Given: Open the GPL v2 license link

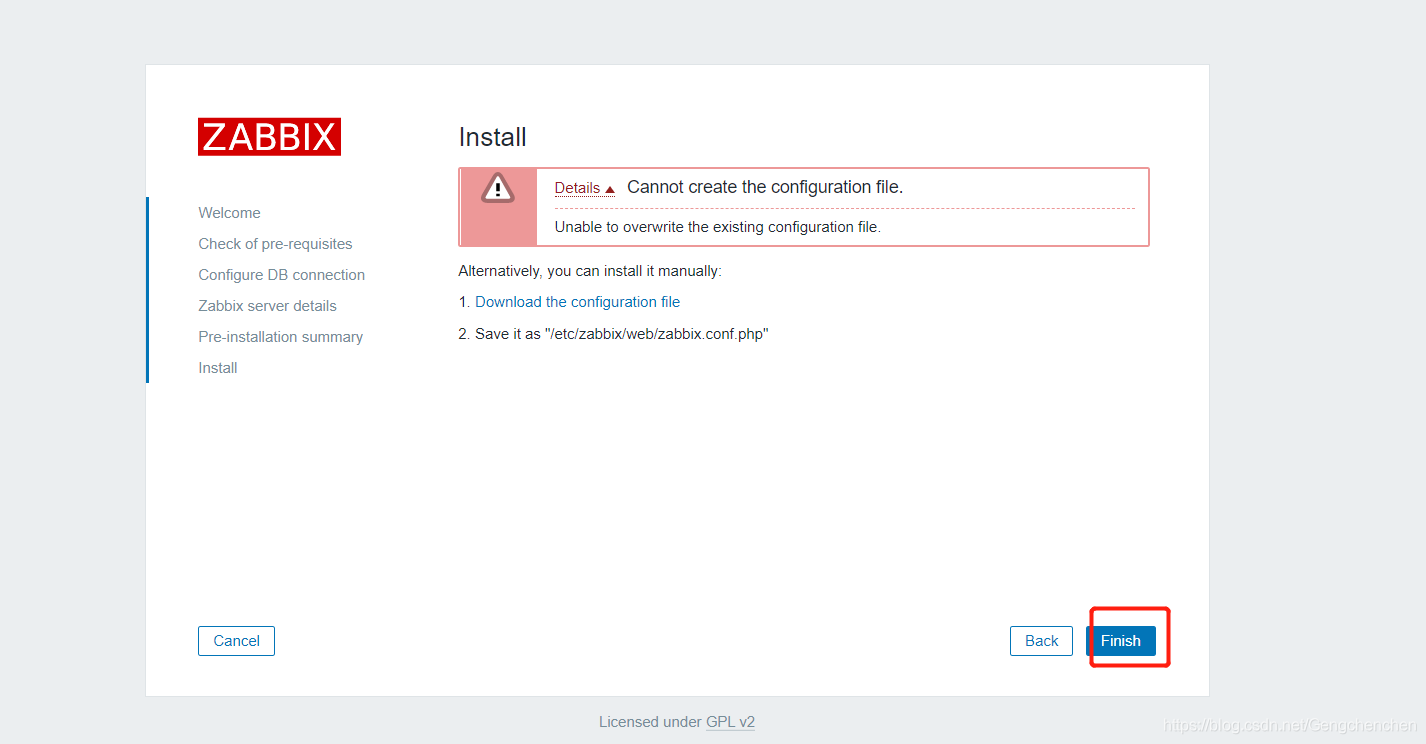Looking at the screenshot, I should pyautogui.click(x=730, y=722).
